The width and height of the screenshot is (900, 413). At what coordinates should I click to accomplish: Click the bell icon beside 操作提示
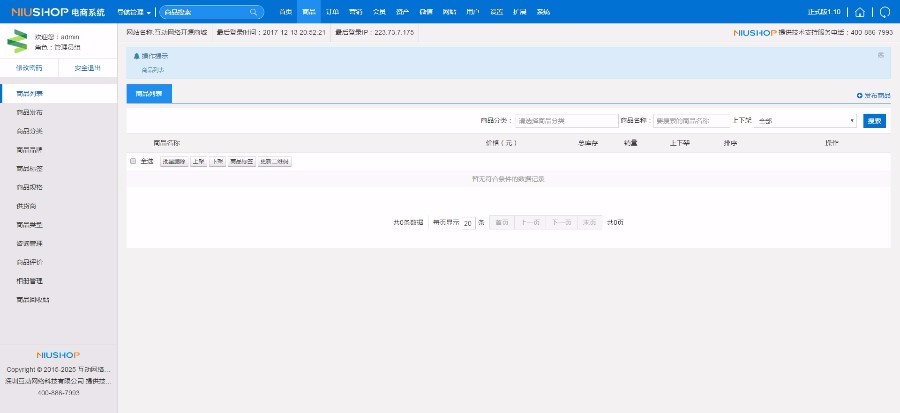[x=137, y=56]
